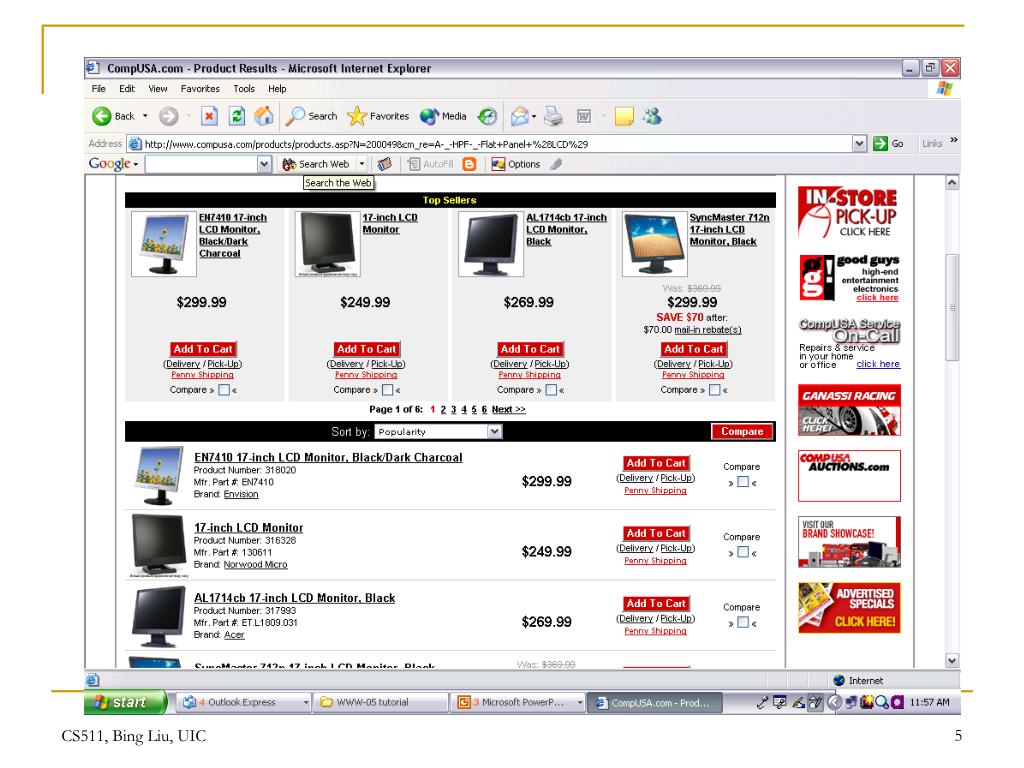Viewport: 1024px width, 768px height.
Task: Click the Mail envelope icon
Action: pyautogui.click(x=519, y=116)
